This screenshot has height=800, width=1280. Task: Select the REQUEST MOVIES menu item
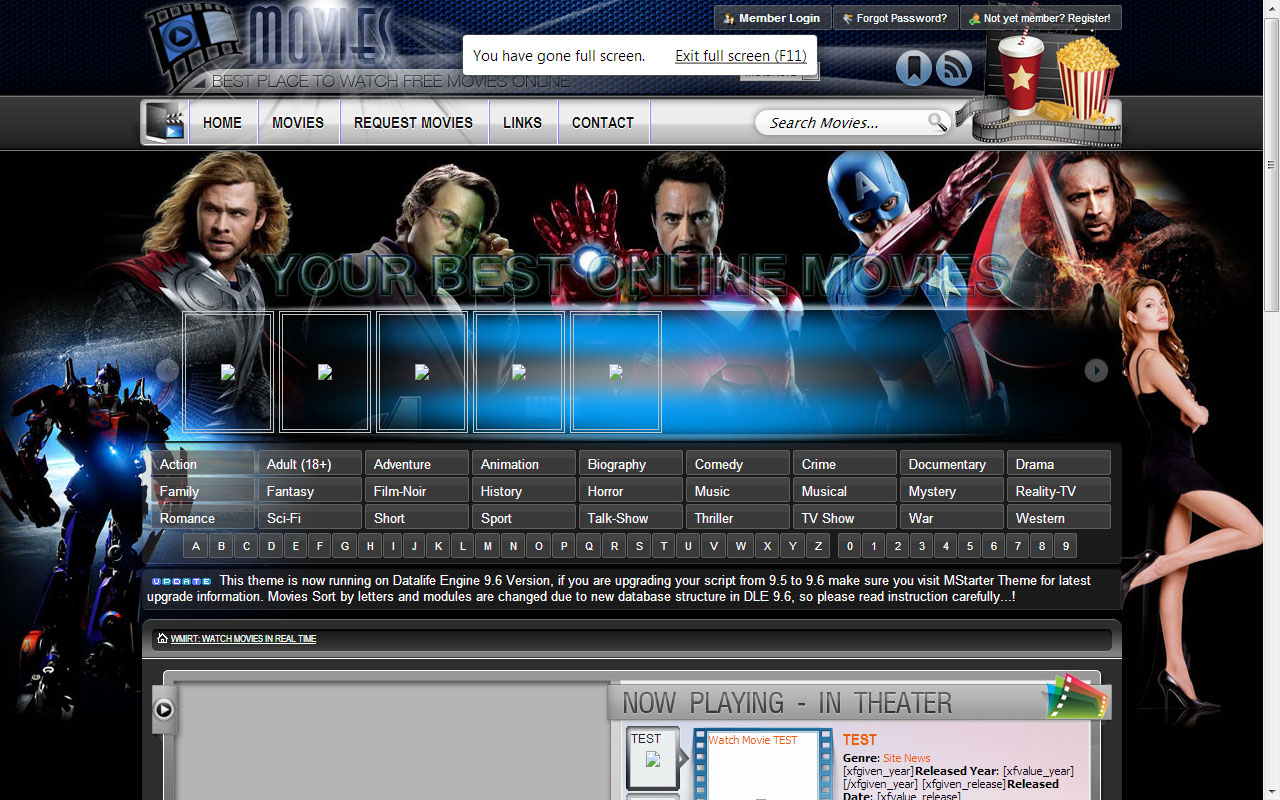[413, 122]
